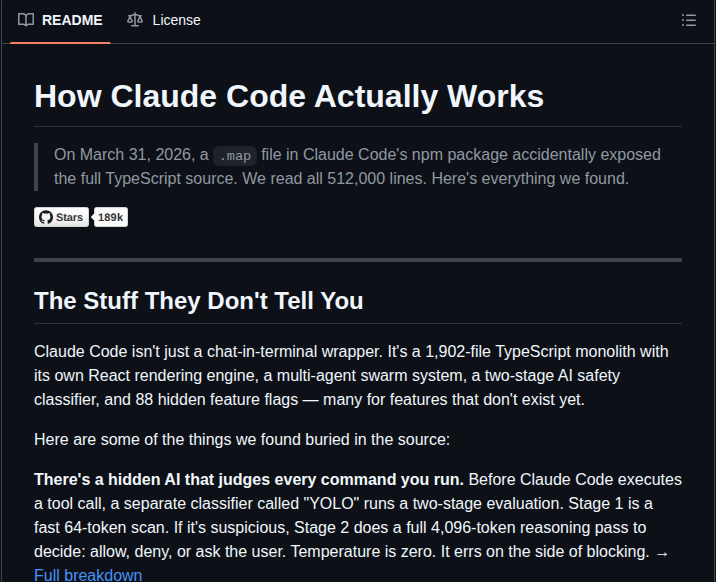Viewport: 716px width, 582px height.
Task: Open the README tab
Action: click(x=60, y=20)
